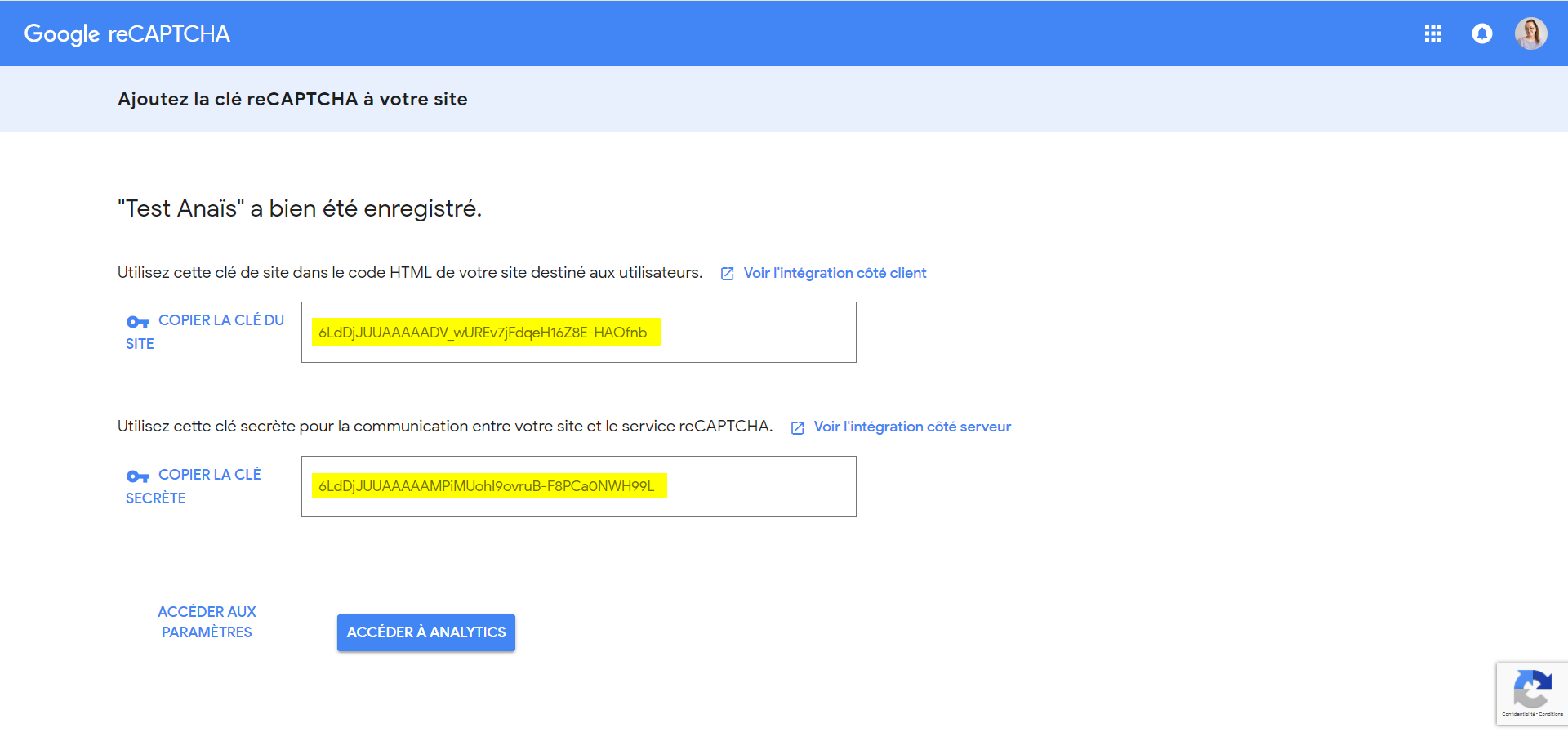The width and height of the screenshot is (1568, 737).
Task: Copy the secret key with COPIER LA CLÉ SECRÈTE
Action: pyautogui.click(x=194, y=486)
